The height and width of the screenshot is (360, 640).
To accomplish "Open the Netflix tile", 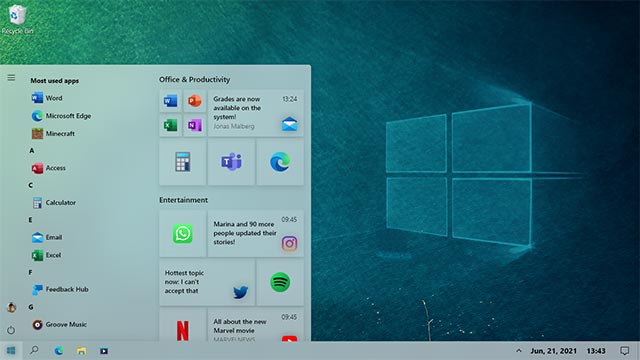I will [x=182, y=325].
